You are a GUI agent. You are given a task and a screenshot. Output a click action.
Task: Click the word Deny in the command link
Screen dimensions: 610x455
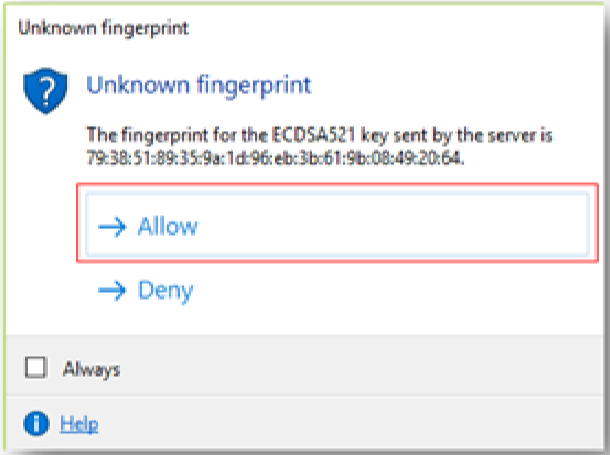166,290
